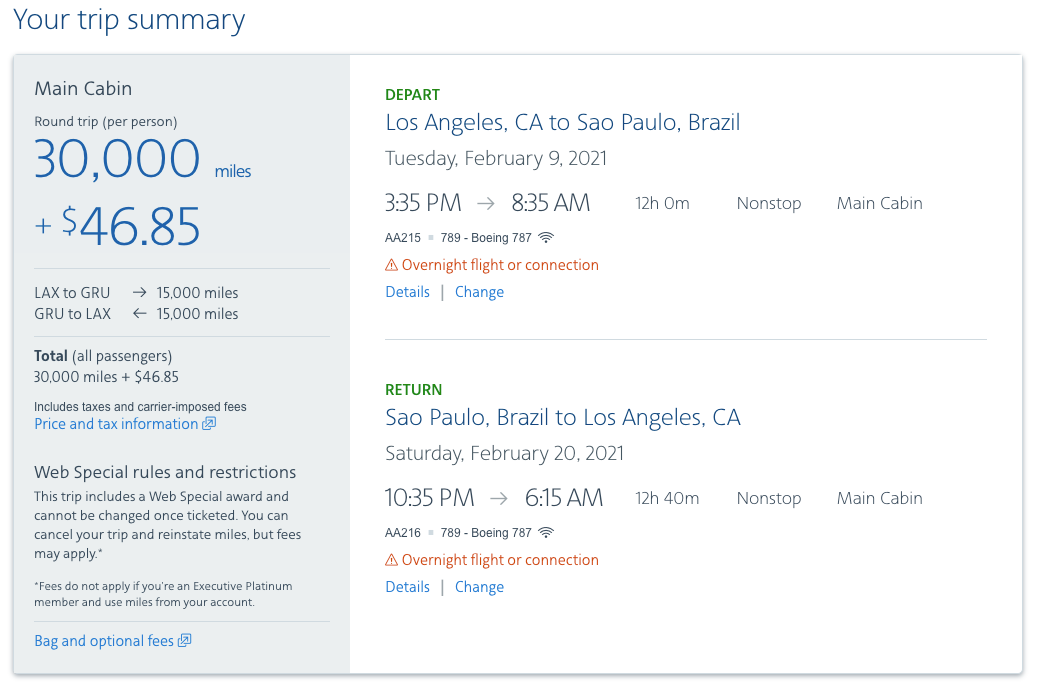This screenshot has height=693, width=1047.
Task: Click the departing flight overnight warning triangle
Action: (x=392, y=265)
